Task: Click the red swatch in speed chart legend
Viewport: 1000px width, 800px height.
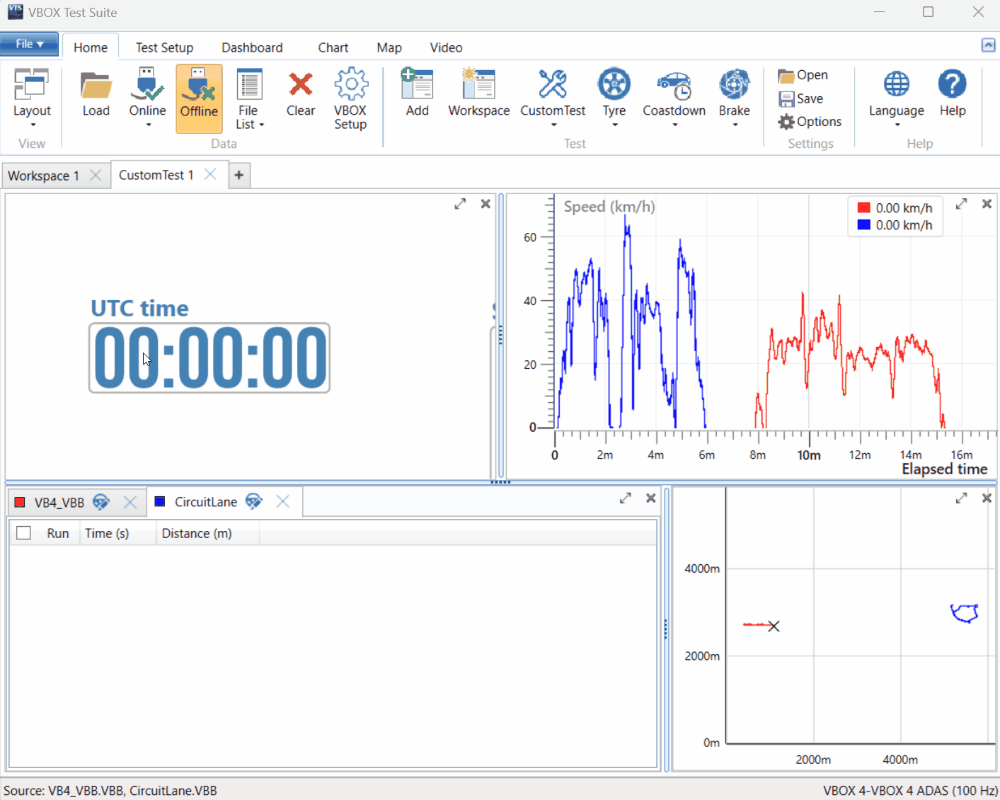Action: pos(864,208)
